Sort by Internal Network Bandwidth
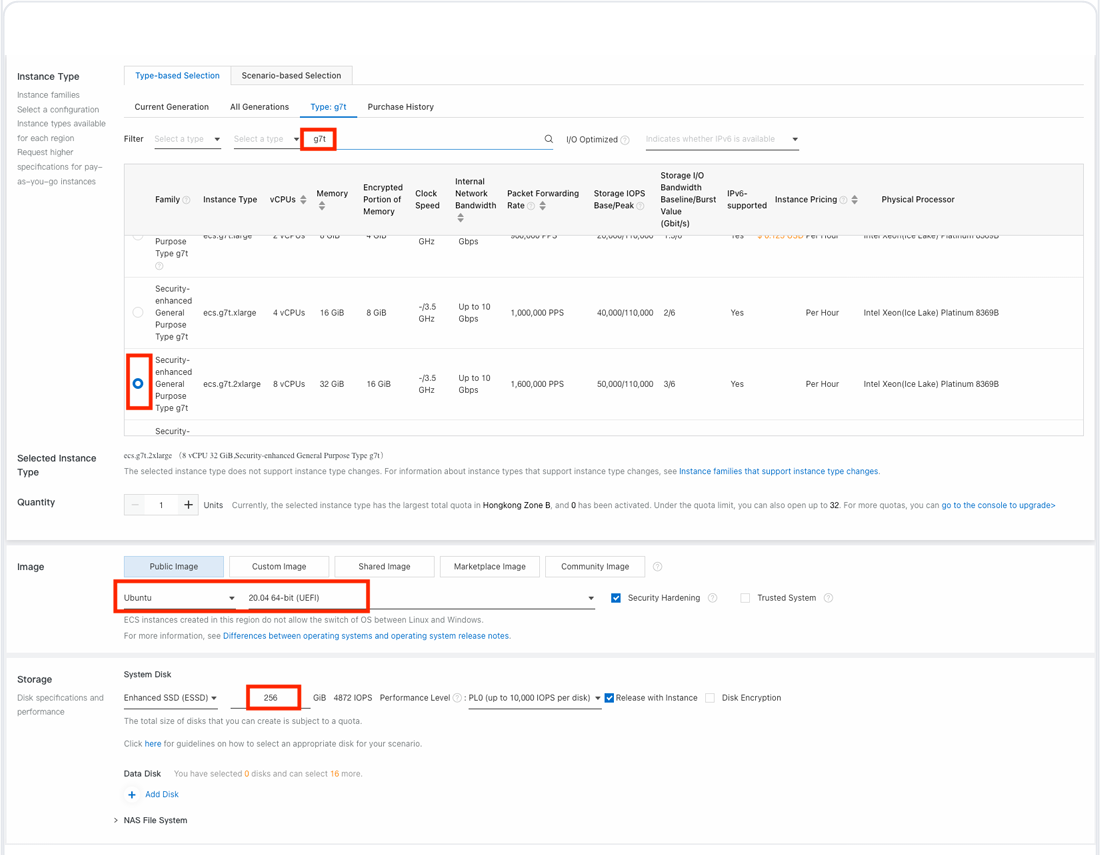 [x=460, y=218]
